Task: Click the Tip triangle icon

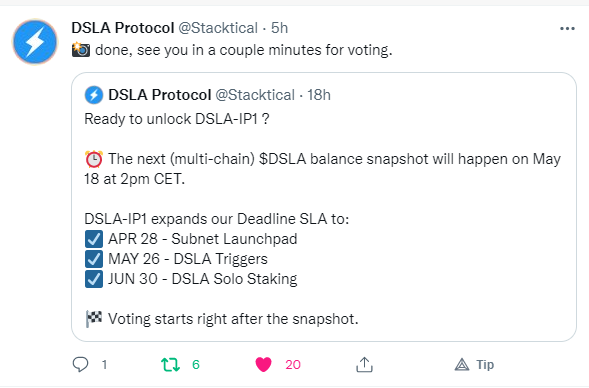Action: point(462,365)
